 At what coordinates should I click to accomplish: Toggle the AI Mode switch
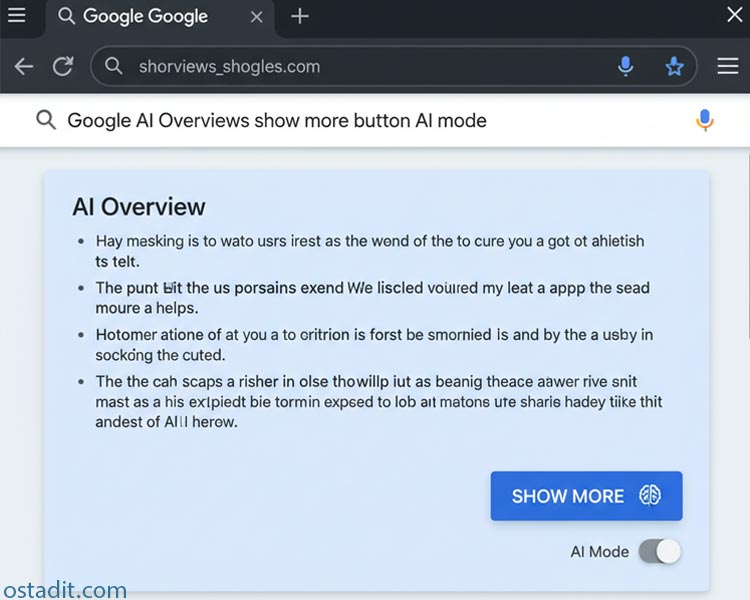660,551
